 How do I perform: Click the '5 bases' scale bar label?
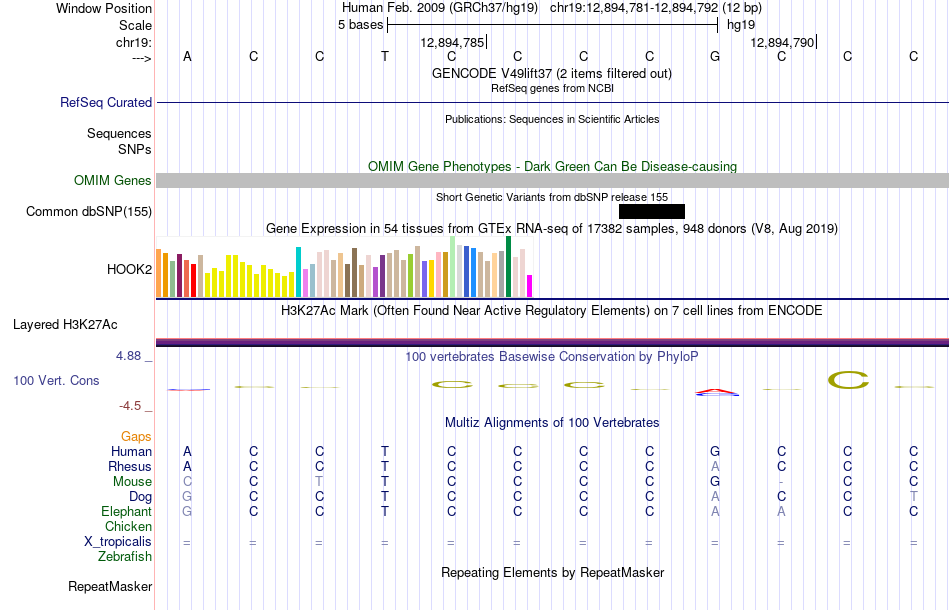coord(360,25)
